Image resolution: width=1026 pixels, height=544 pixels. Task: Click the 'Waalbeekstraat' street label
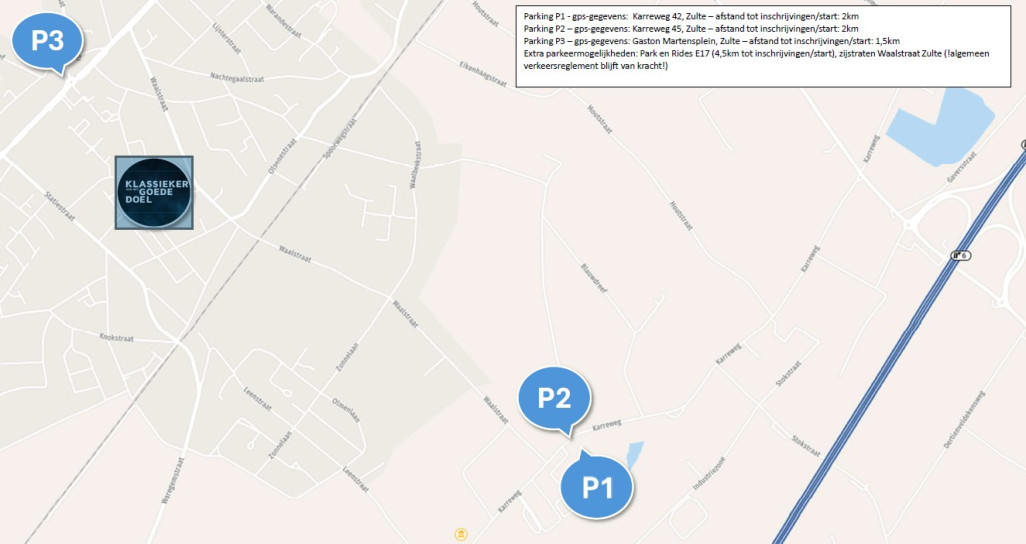[415, 165]
